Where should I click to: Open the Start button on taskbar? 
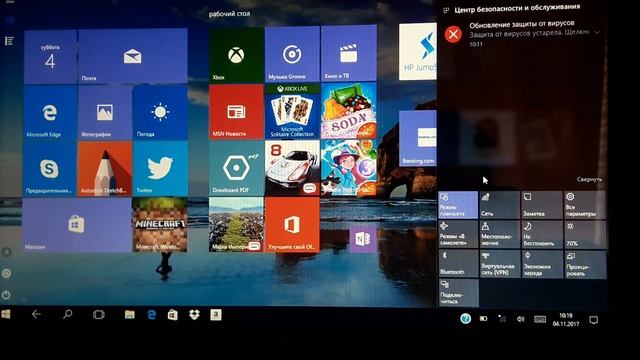tap(6, 314)
